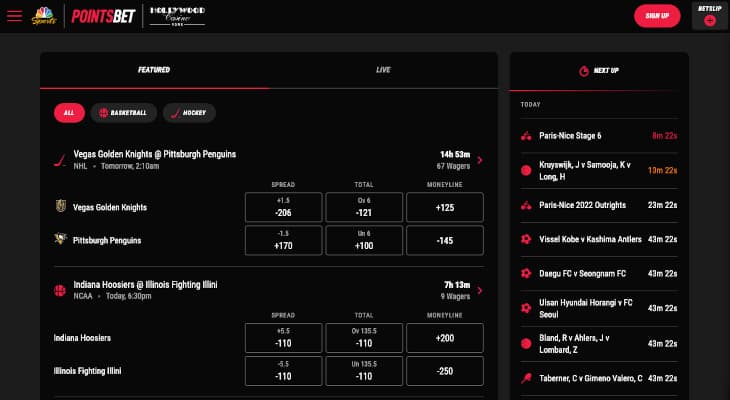
Task: Select Illinois Fighting Illini moneyline -250
Action: pos(445,371)
